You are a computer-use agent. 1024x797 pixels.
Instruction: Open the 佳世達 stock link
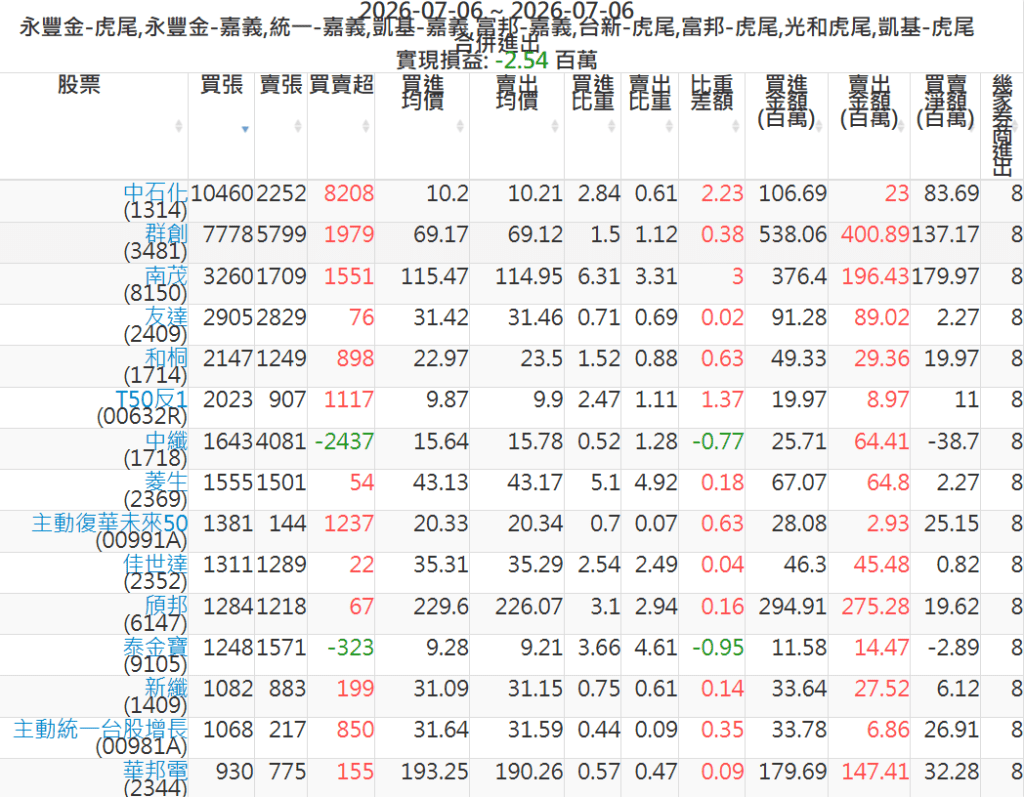[x=155, y=564]
